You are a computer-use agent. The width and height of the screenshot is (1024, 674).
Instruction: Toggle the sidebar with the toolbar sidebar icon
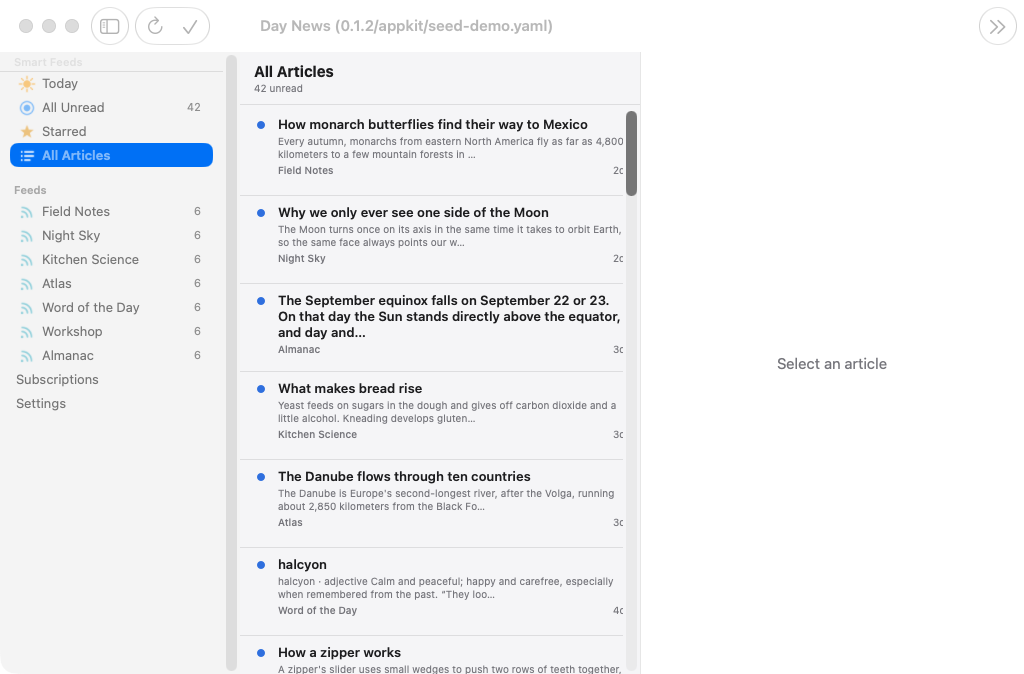click(110, 26)
